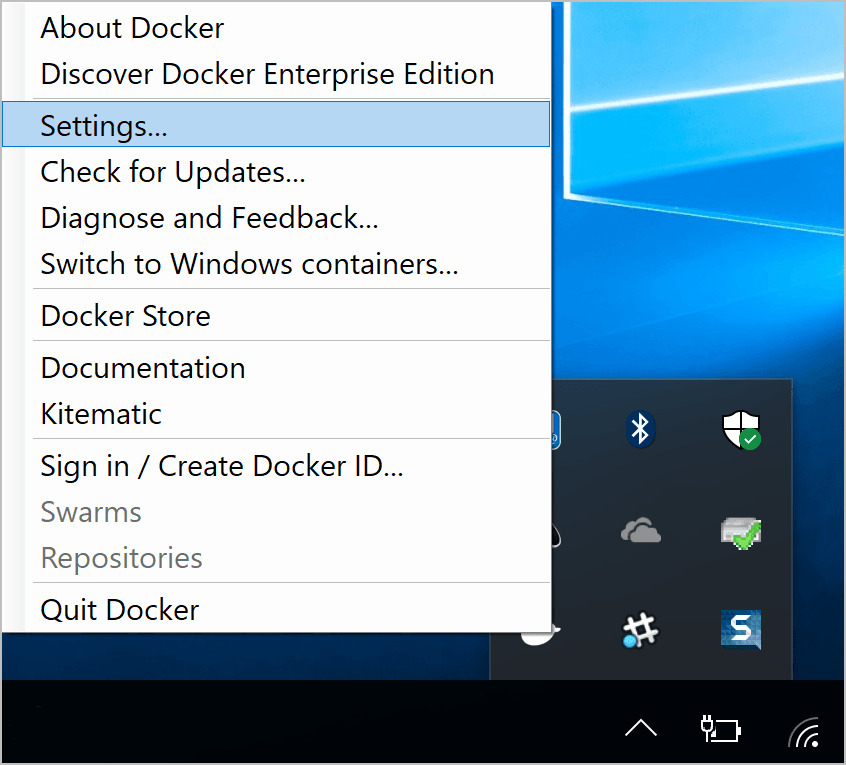Open the Docker Store

point(125,315)
